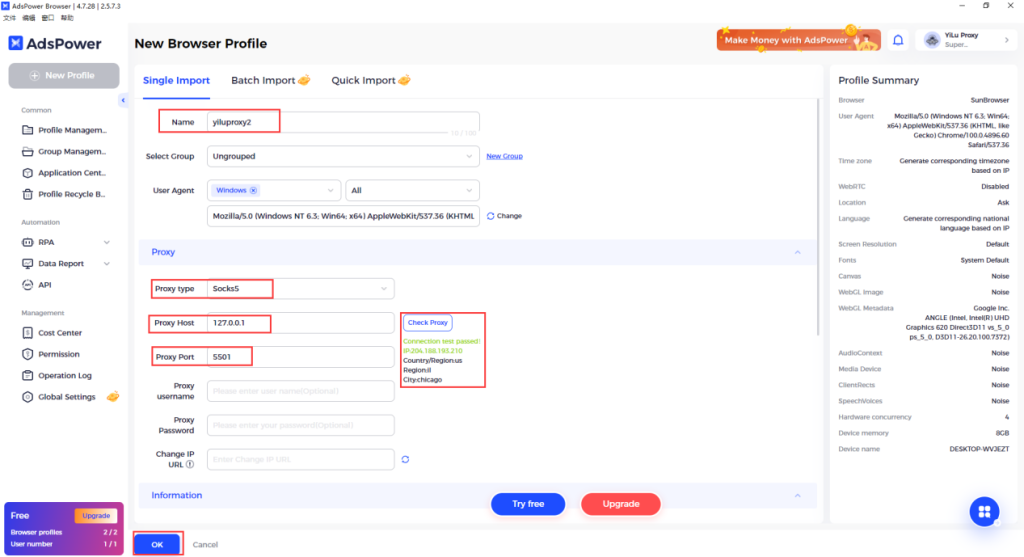
Task: Open the third menu in the menu bar
Action: (48, 18)
